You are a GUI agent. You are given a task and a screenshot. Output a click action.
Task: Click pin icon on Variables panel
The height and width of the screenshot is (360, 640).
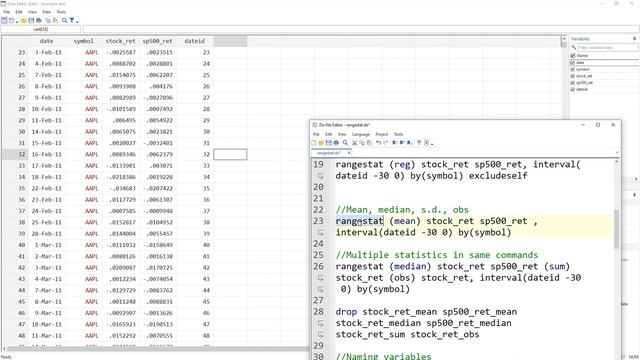[634, 38]
